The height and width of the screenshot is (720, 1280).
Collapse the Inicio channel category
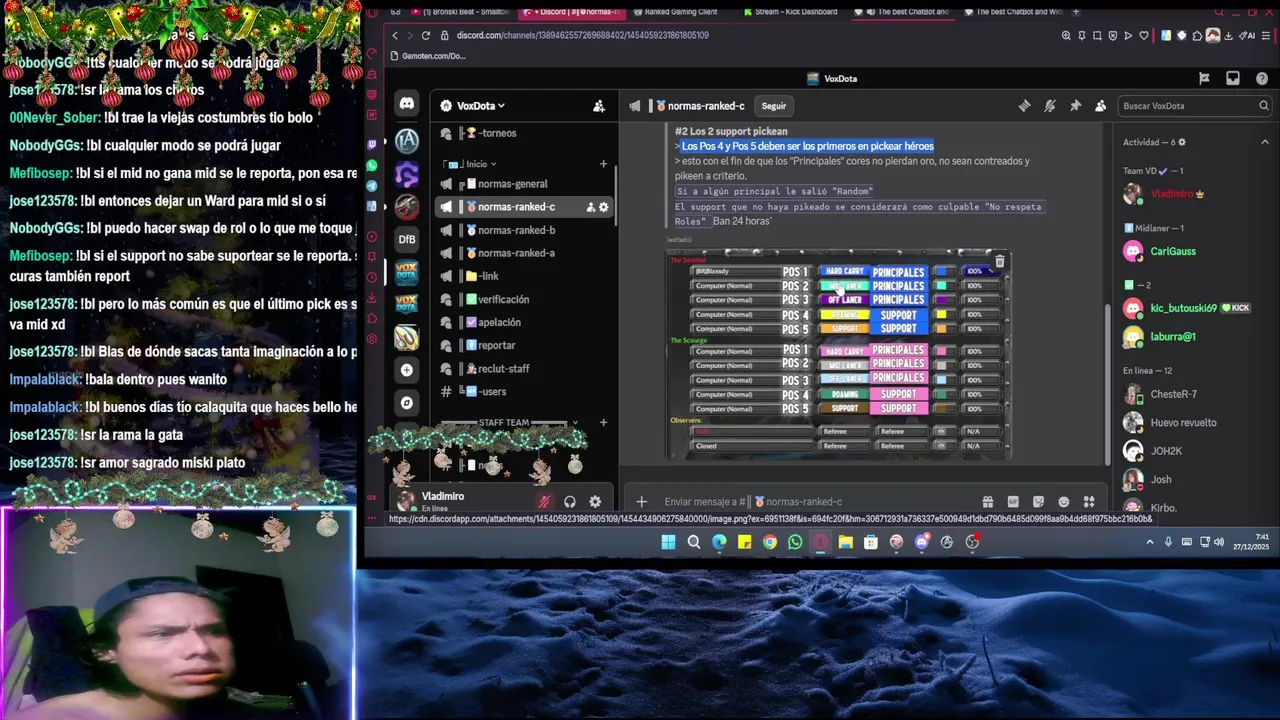[x=481, y=164]
